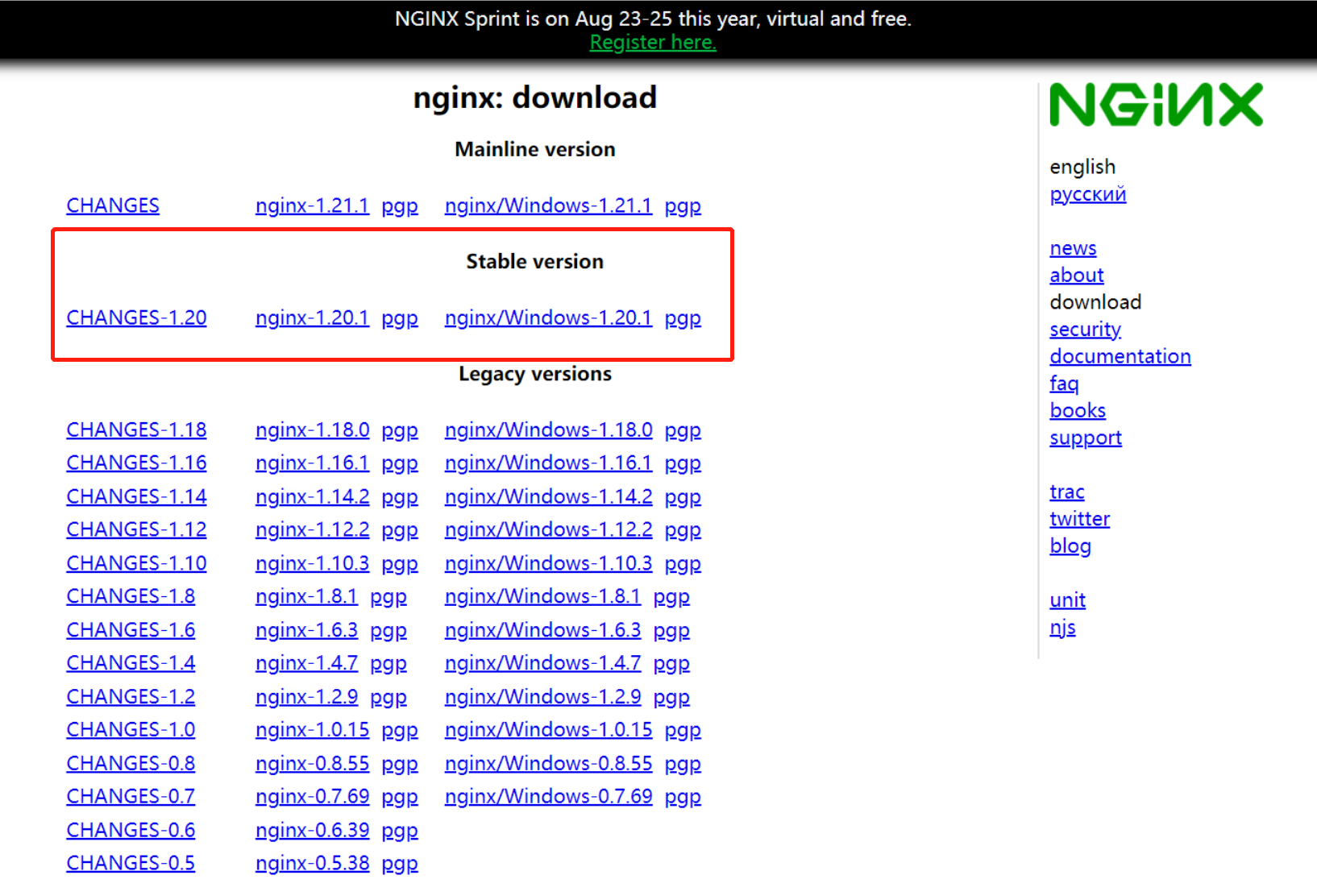Image resolution: width=1317 pixels, height=896 pixels.
Task: Open NGINX on twitter
Action: pos(1079,519)
